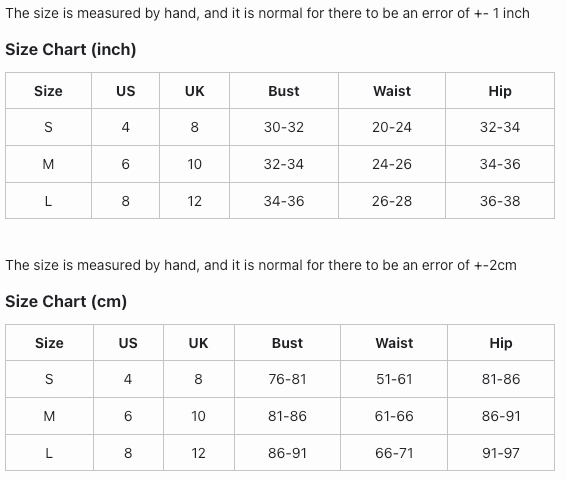Select the US header in the cm chart
Image resolution: width=566 pixels, height=481 pixels.
click(128, 343)
